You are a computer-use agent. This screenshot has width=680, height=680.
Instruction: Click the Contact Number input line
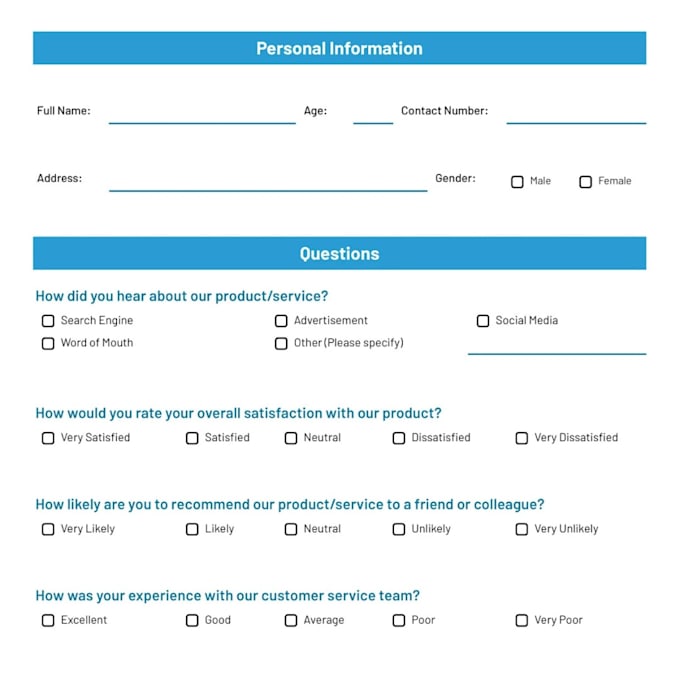point(576,115)
